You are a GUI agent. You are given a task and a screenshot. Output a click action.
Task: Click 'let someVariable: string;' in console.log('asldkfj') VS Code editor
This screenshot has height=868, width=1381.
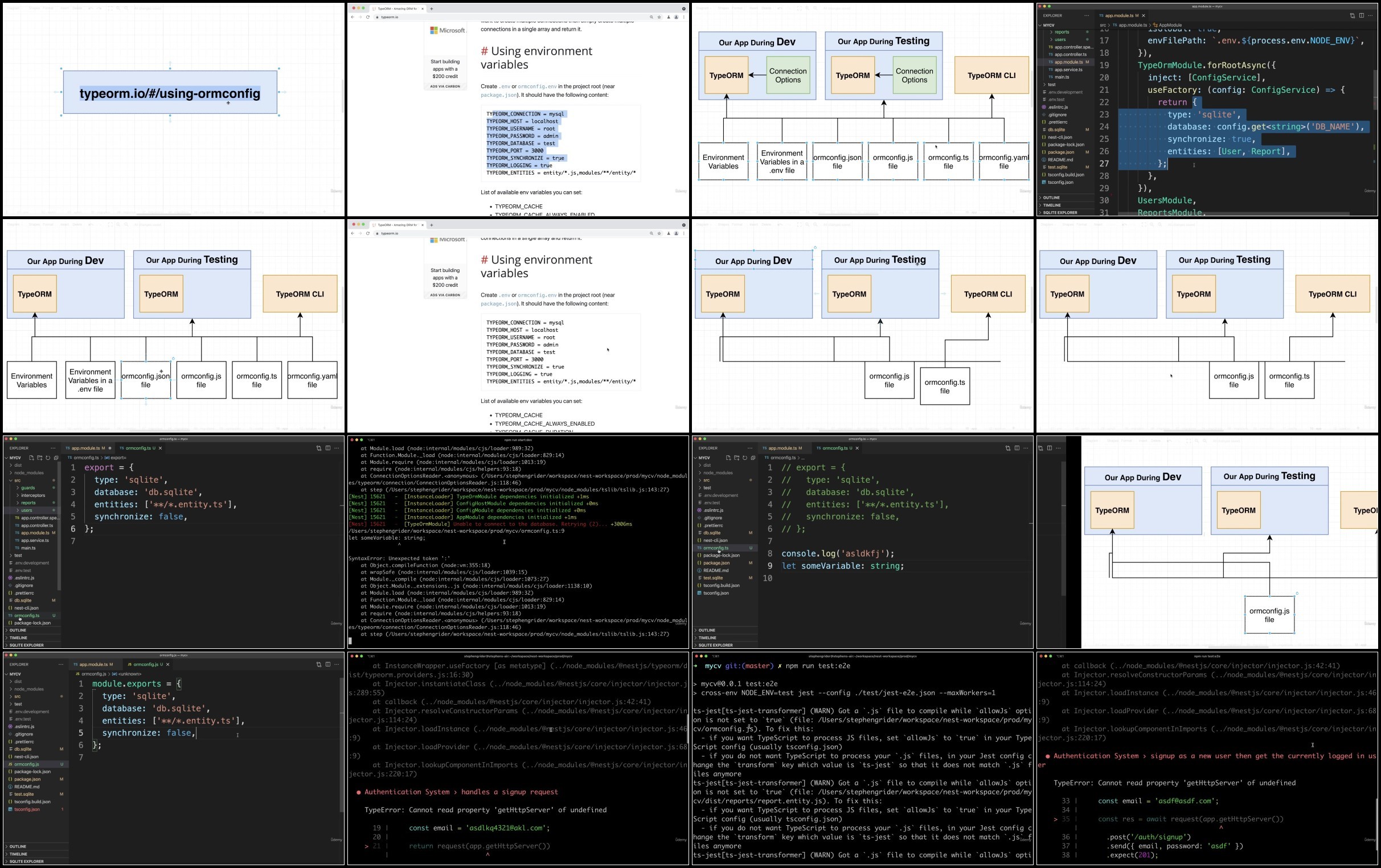[x=842, y=566]
